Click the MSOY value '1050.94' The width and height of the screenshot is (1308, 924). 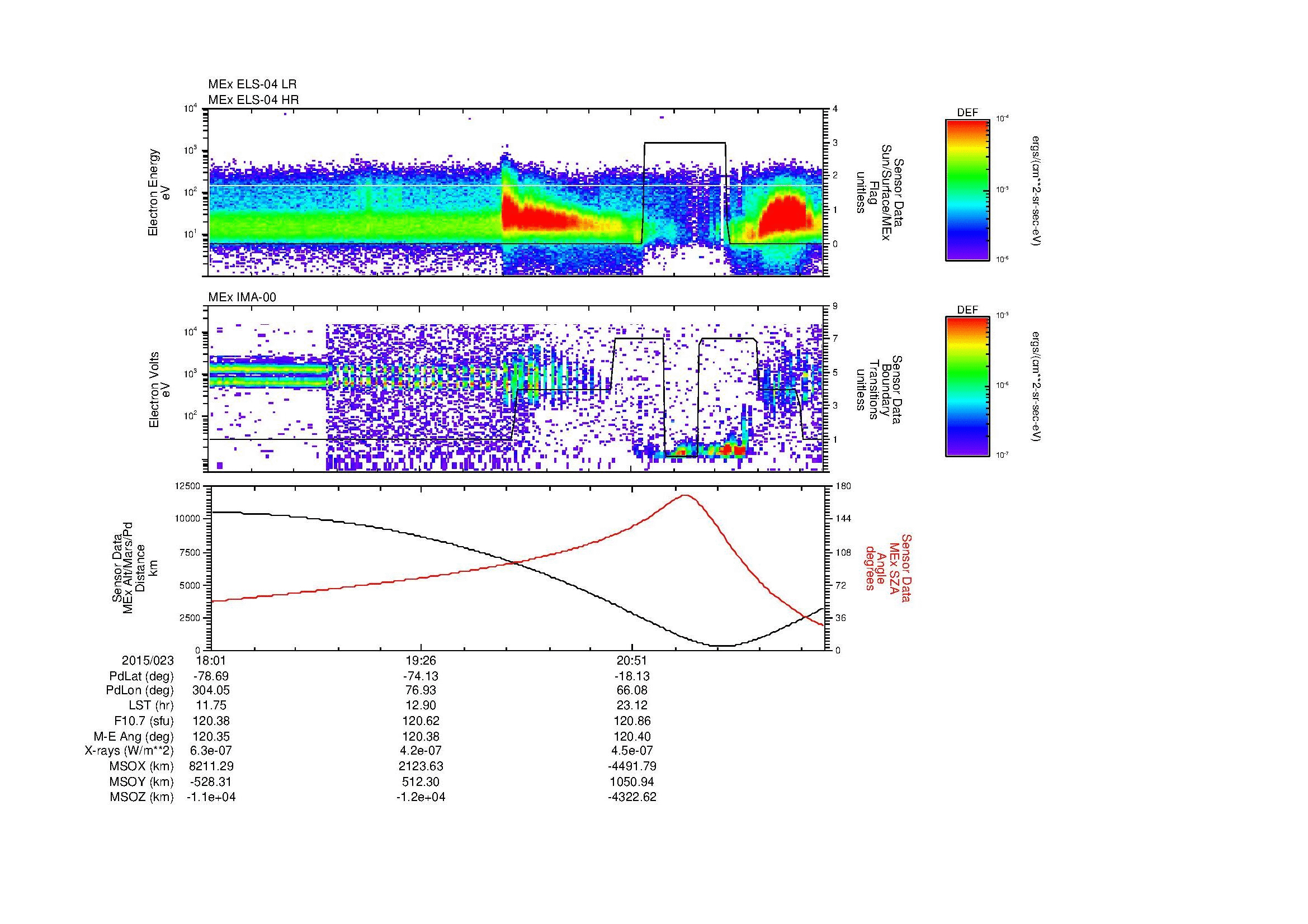632,781
